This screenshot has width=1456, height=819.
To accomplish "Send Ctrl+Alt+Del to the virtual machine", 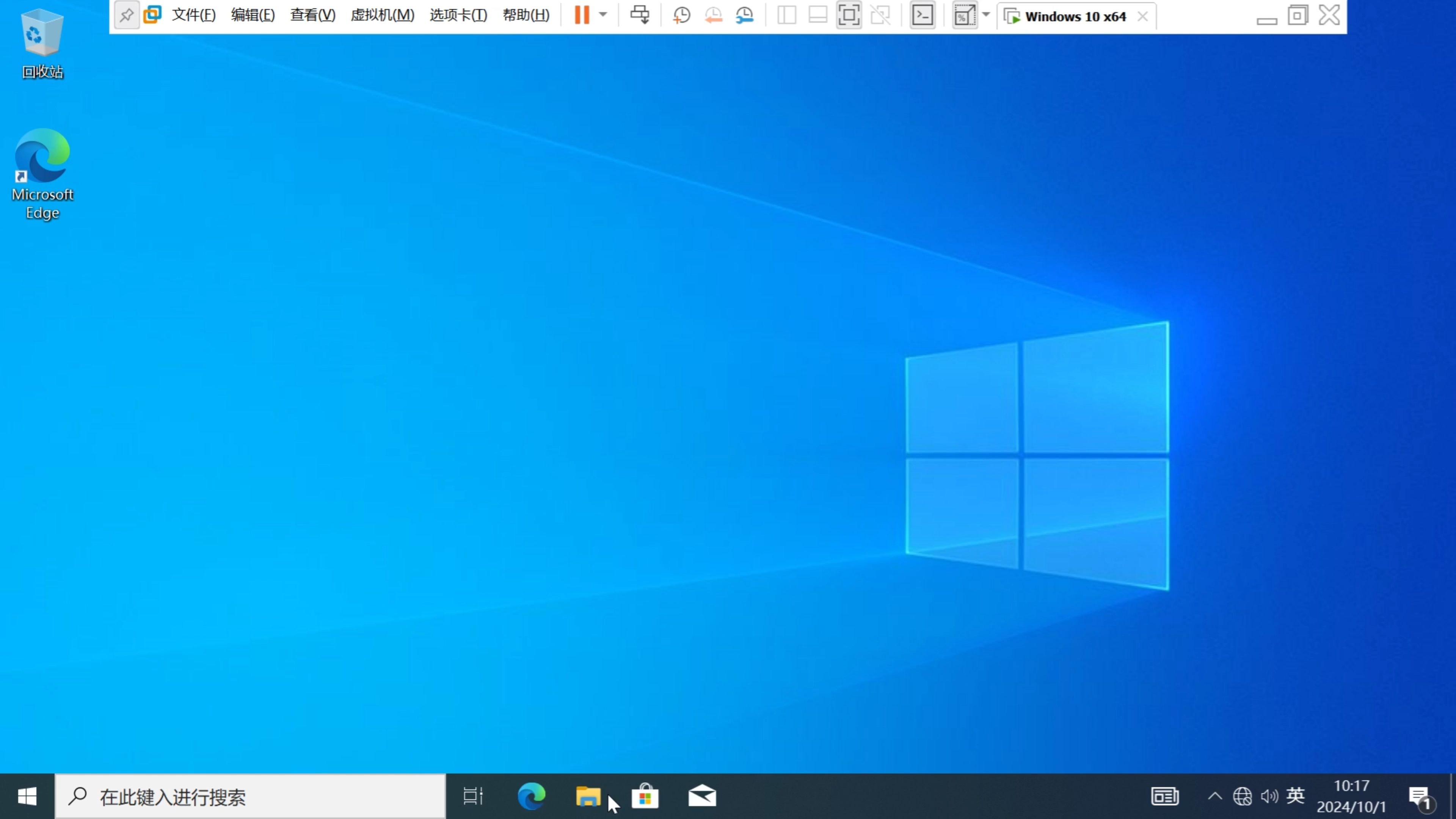I will click(640, 15).
